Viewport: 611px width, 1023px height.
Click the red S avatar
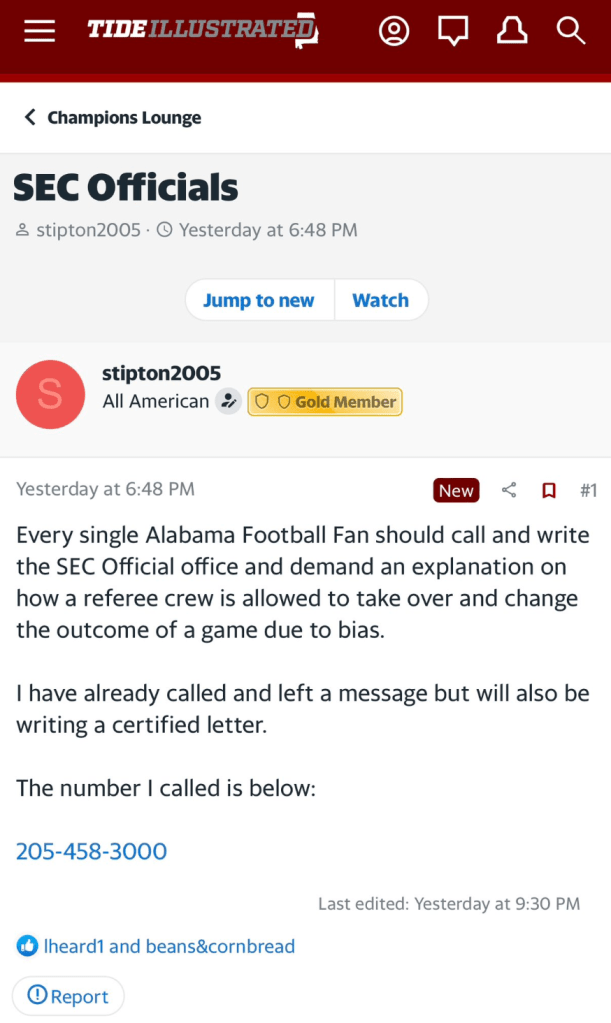click(x=50, y=394)
